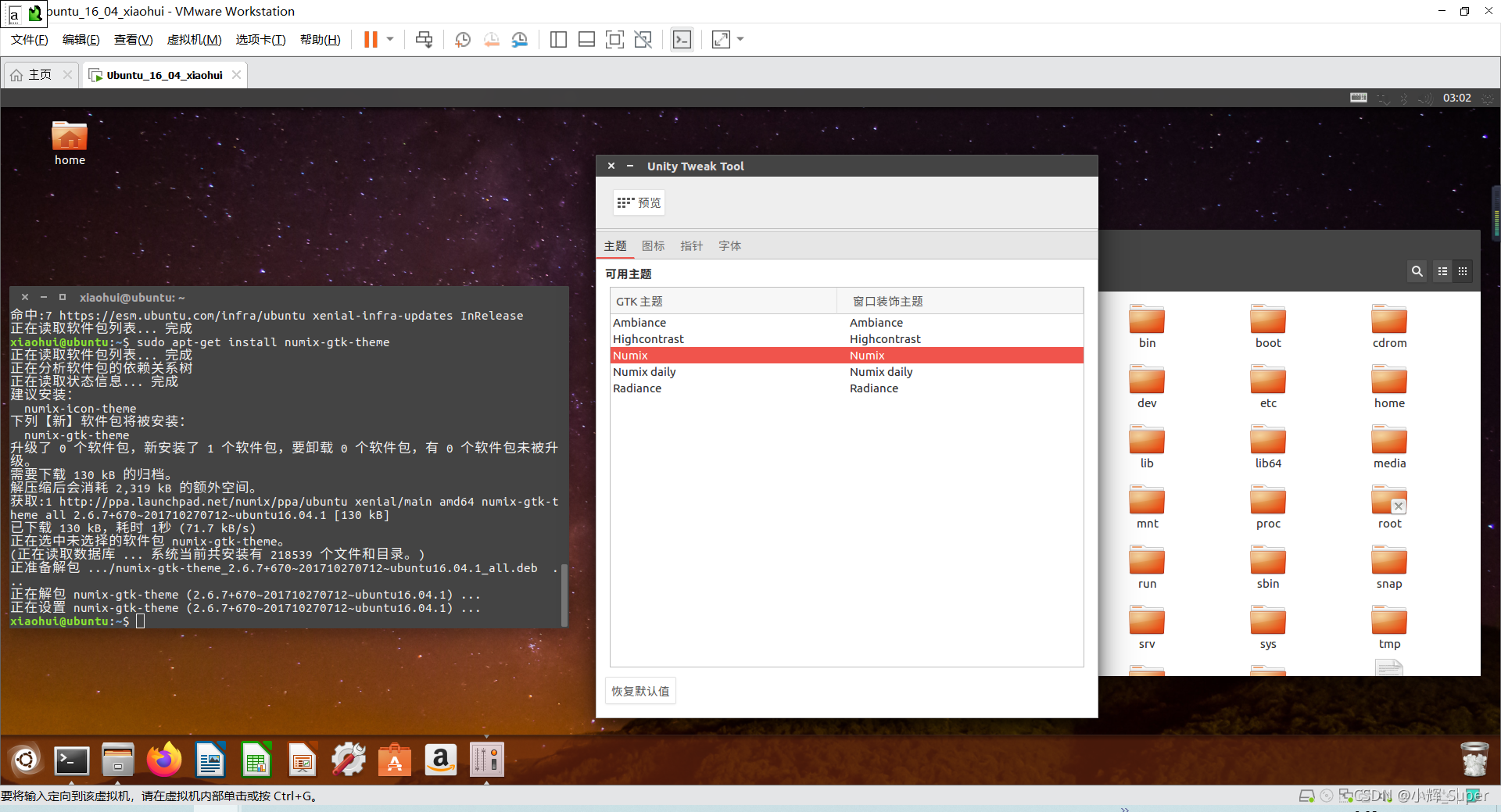1501x812 pixels.
Task: Close the Ubuntu_16_04_xiaohui tab
Action: pos(236,75)
